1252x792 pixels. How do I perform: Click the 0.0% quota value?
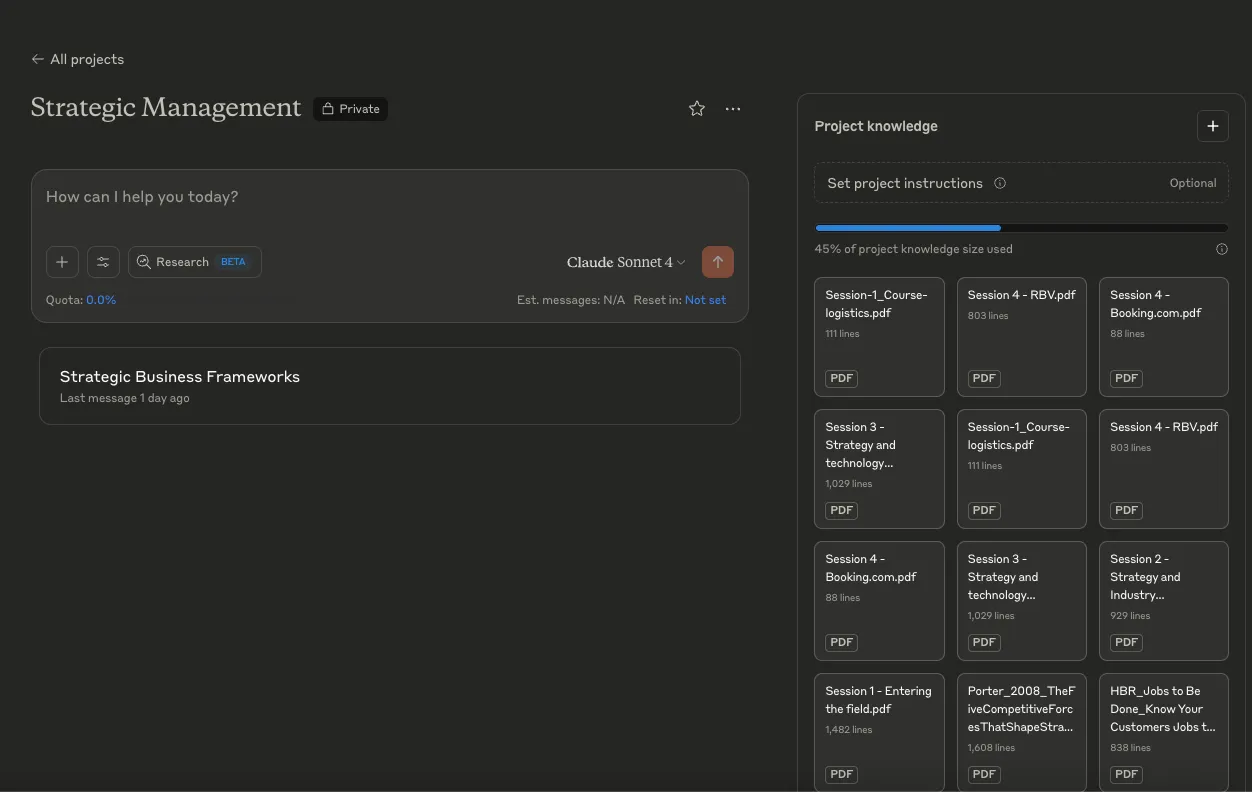pyautogui.click(x=101, y=300)
